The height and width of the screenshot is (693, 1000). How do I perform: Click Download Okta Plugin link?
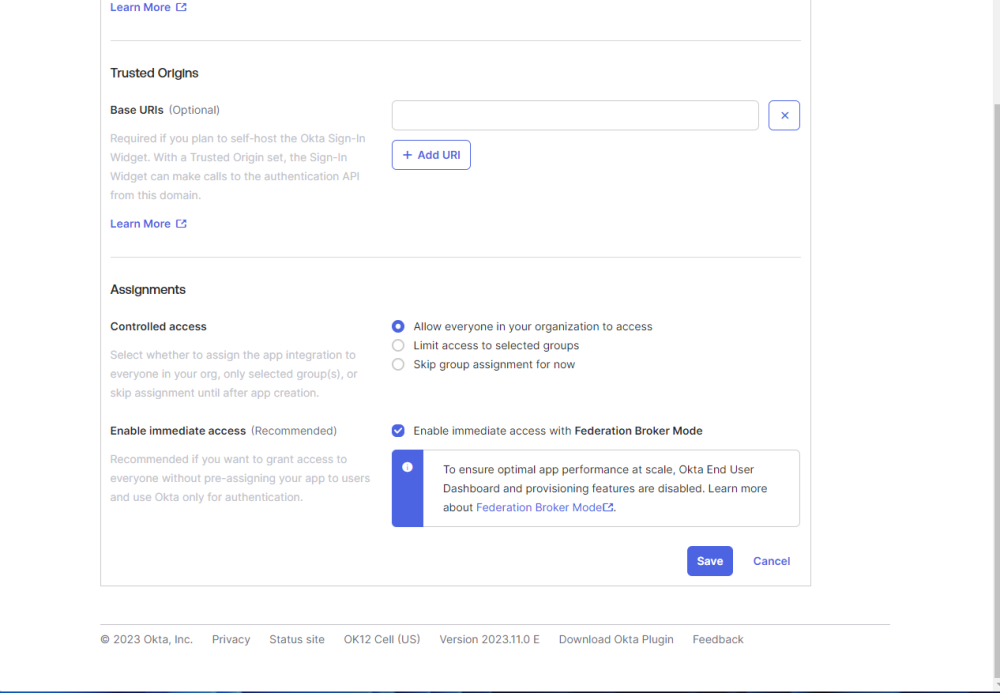(616, 640)
